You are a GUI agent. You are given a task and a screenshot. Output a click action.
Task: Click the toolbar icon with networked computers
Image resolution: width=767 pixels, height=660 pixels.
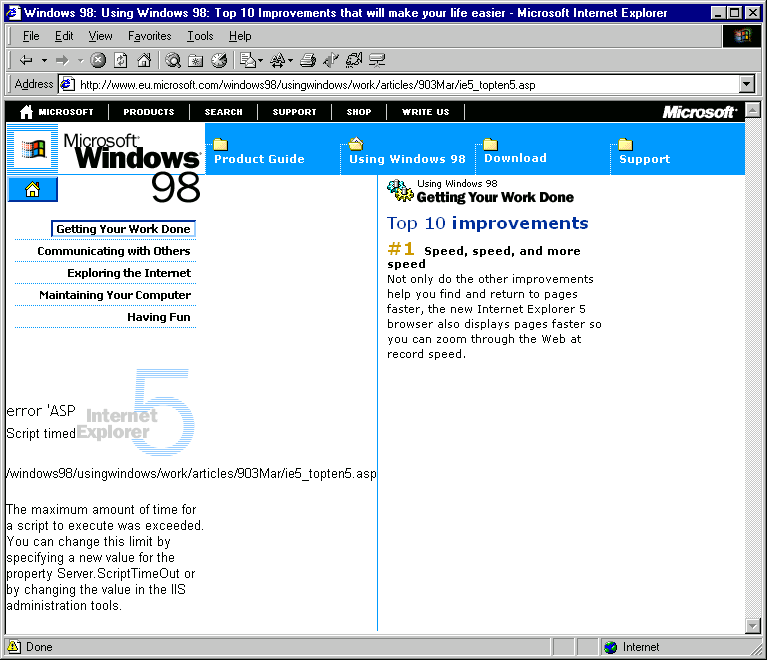coord(377,60)
